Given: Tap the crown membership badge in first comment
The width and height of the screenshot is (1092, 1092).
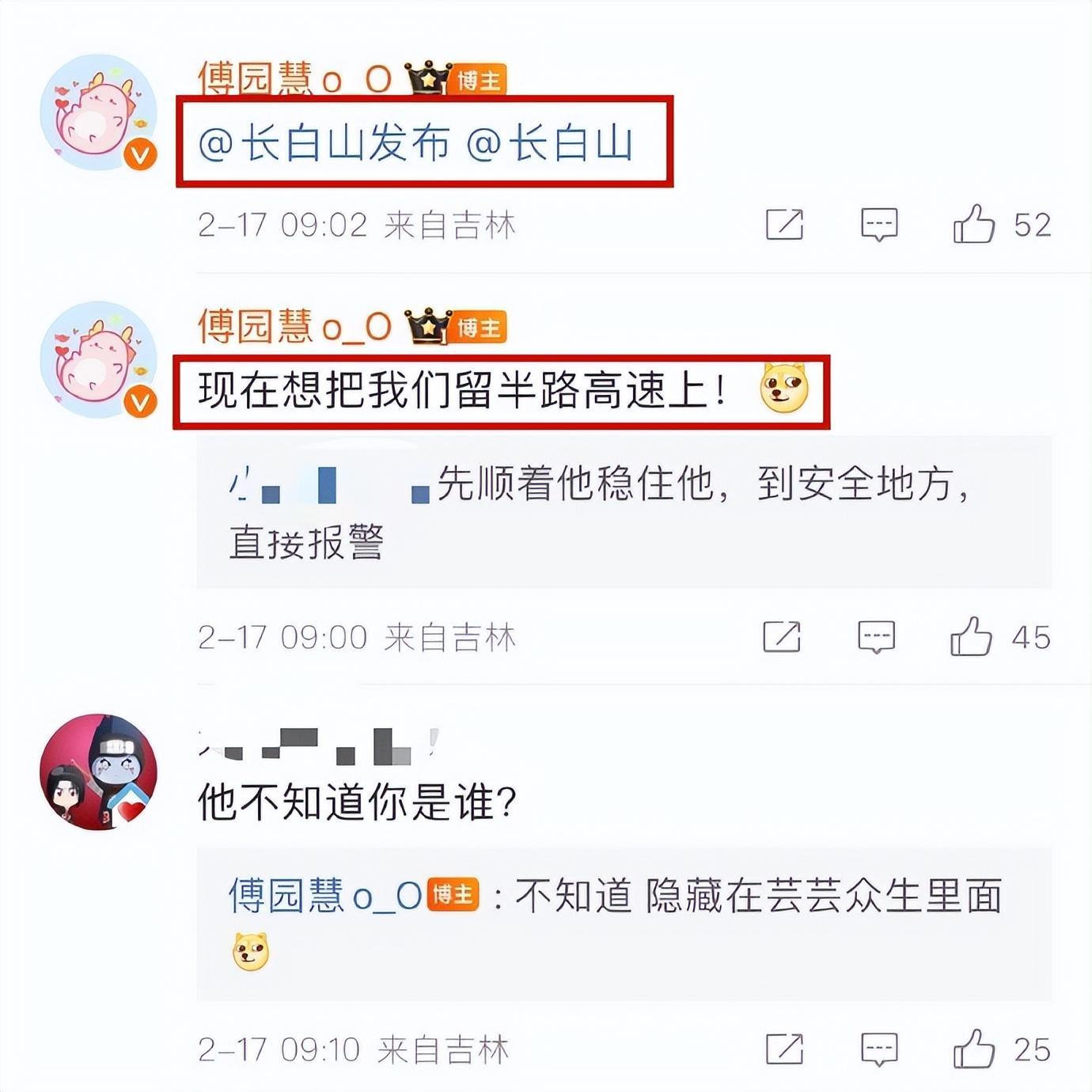Looking at the screenshot, I should (x=428, y=80).
